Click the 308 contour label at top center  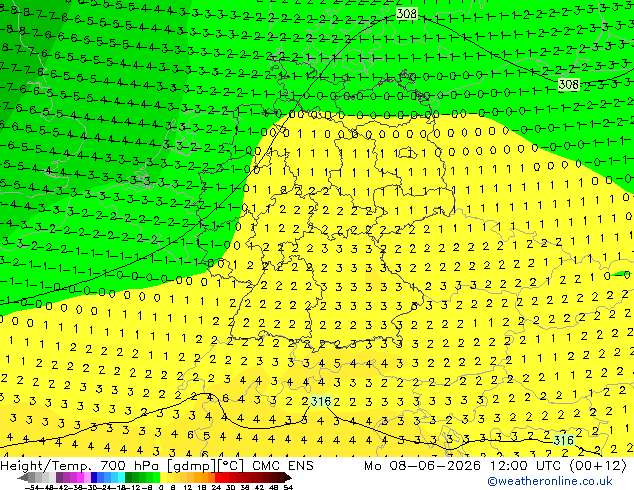(406, 14)
